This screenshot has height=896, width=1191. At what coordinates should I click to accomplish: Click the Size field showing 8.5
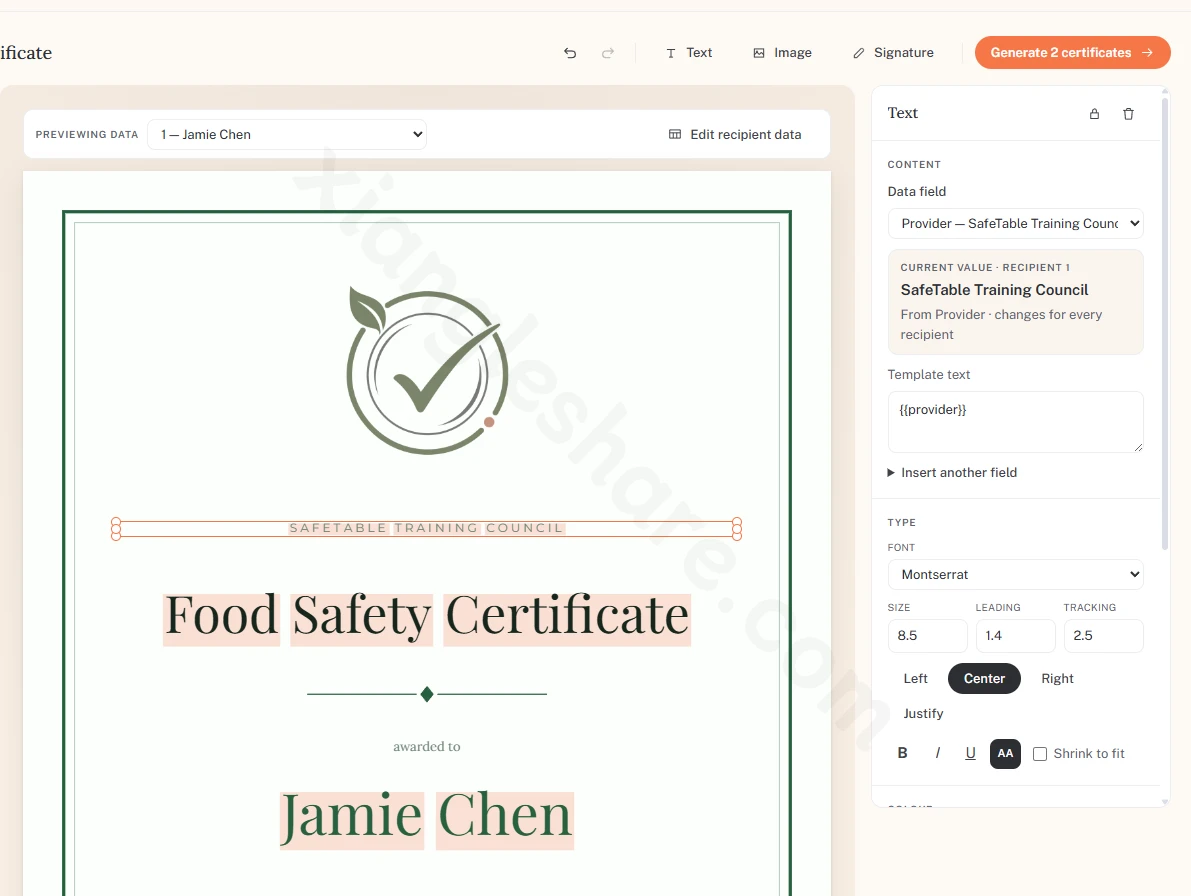coord(927,636)
